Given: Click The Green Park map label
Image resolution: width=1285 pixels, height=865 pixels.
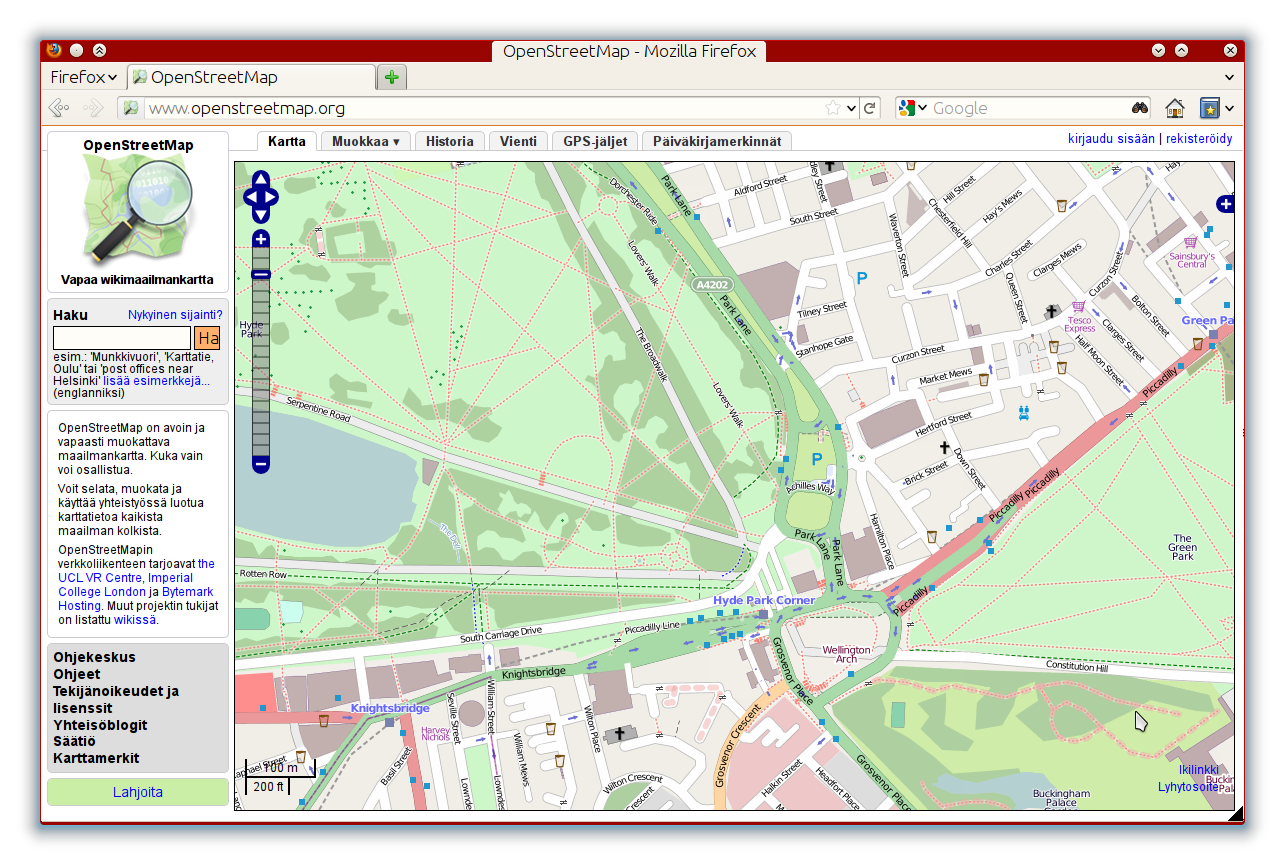Looking at the screenshot, I should pos(1183,547).
